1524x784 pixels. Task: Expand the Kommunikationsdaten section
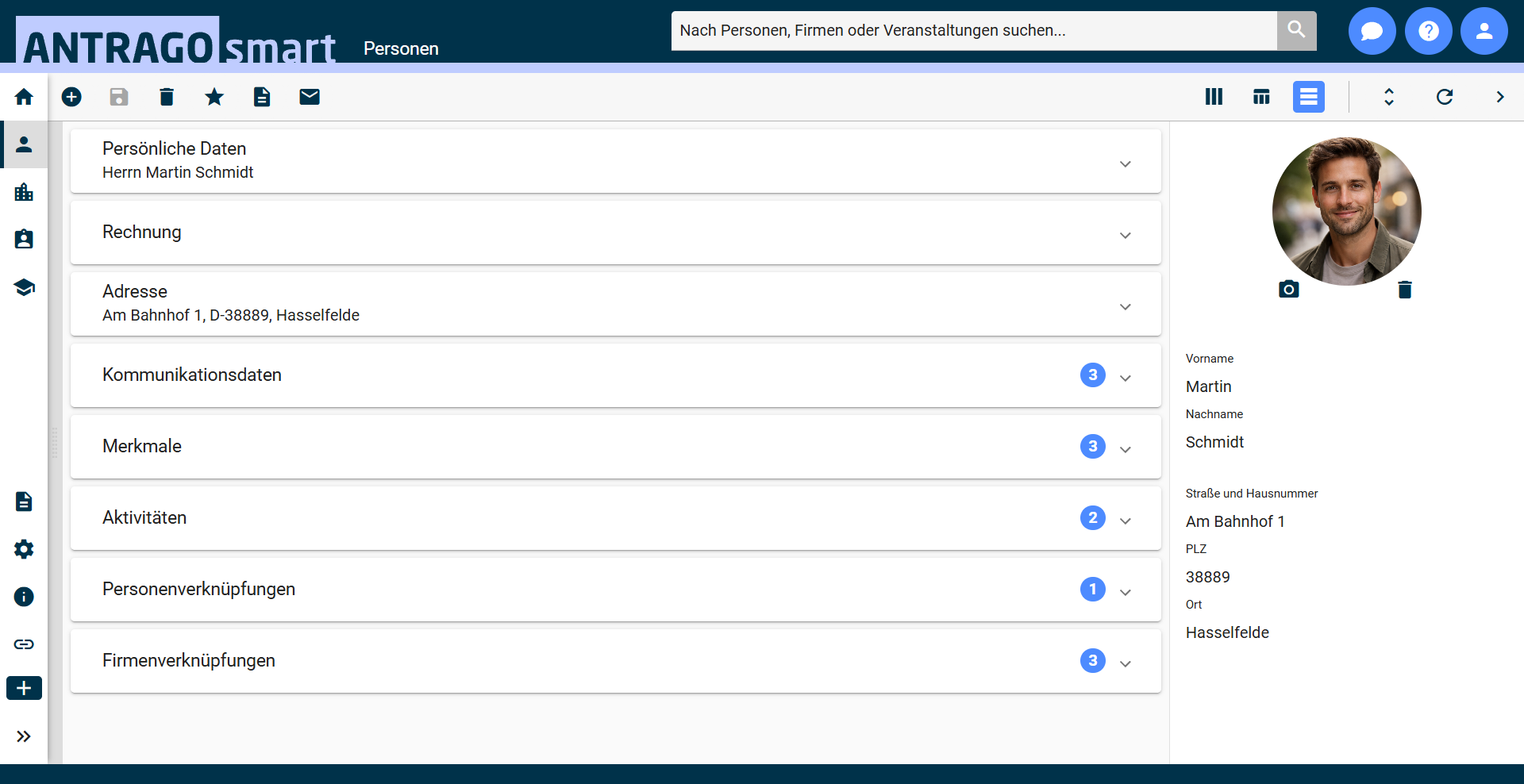click(x=1125, y=379)
